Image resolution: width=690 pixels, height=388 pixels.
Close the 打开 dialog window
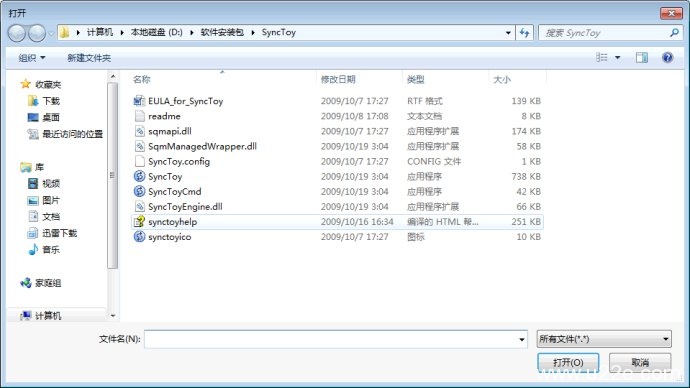671,13
